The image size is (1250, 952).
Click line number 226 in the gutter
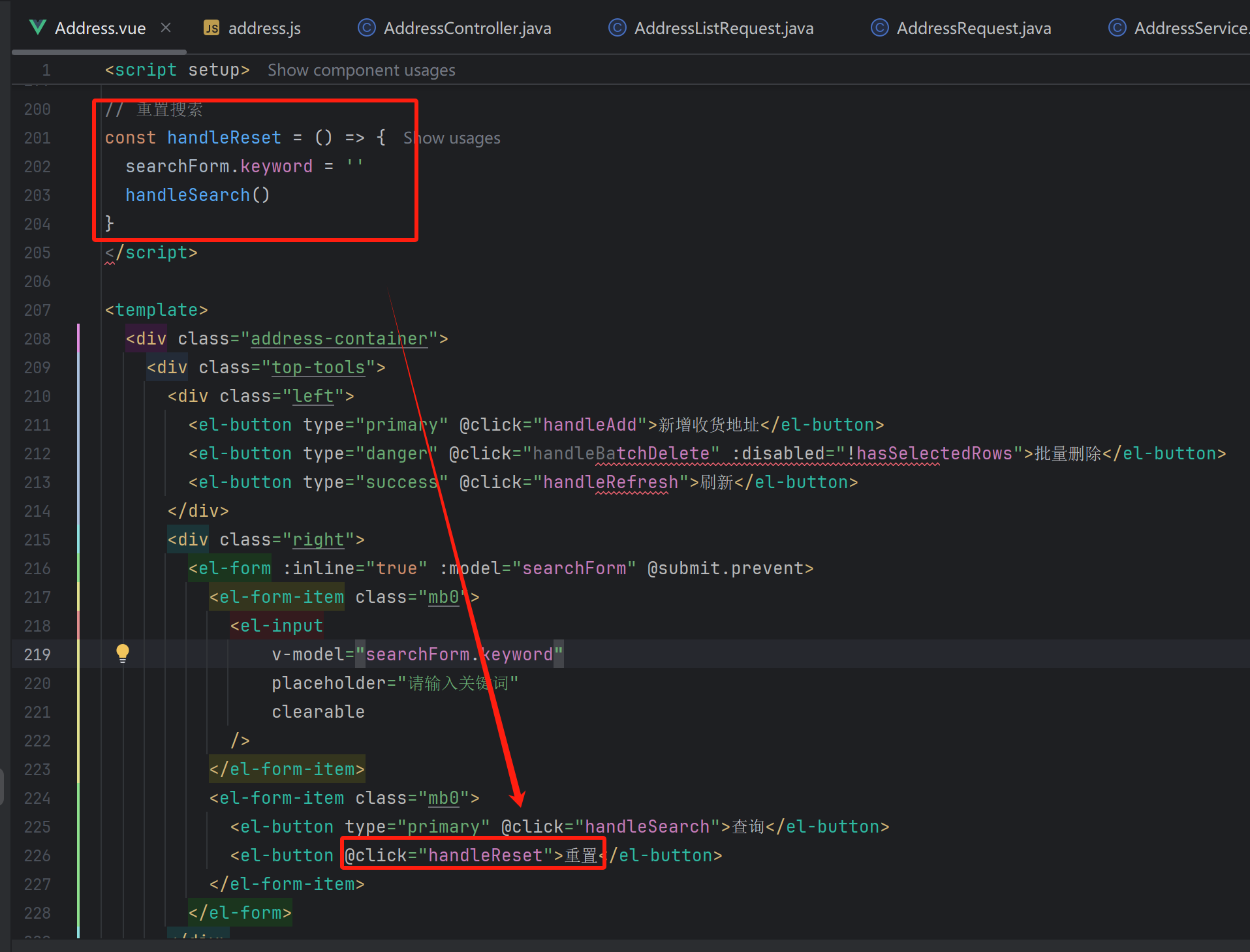[x=37, y=855]
